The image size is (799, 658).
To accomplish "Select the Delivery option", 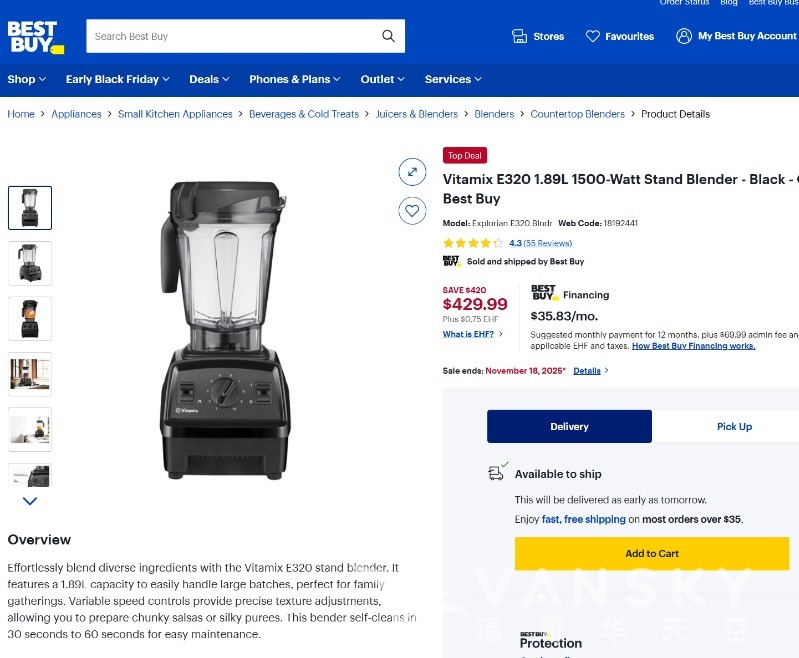I will pos(569,426).
